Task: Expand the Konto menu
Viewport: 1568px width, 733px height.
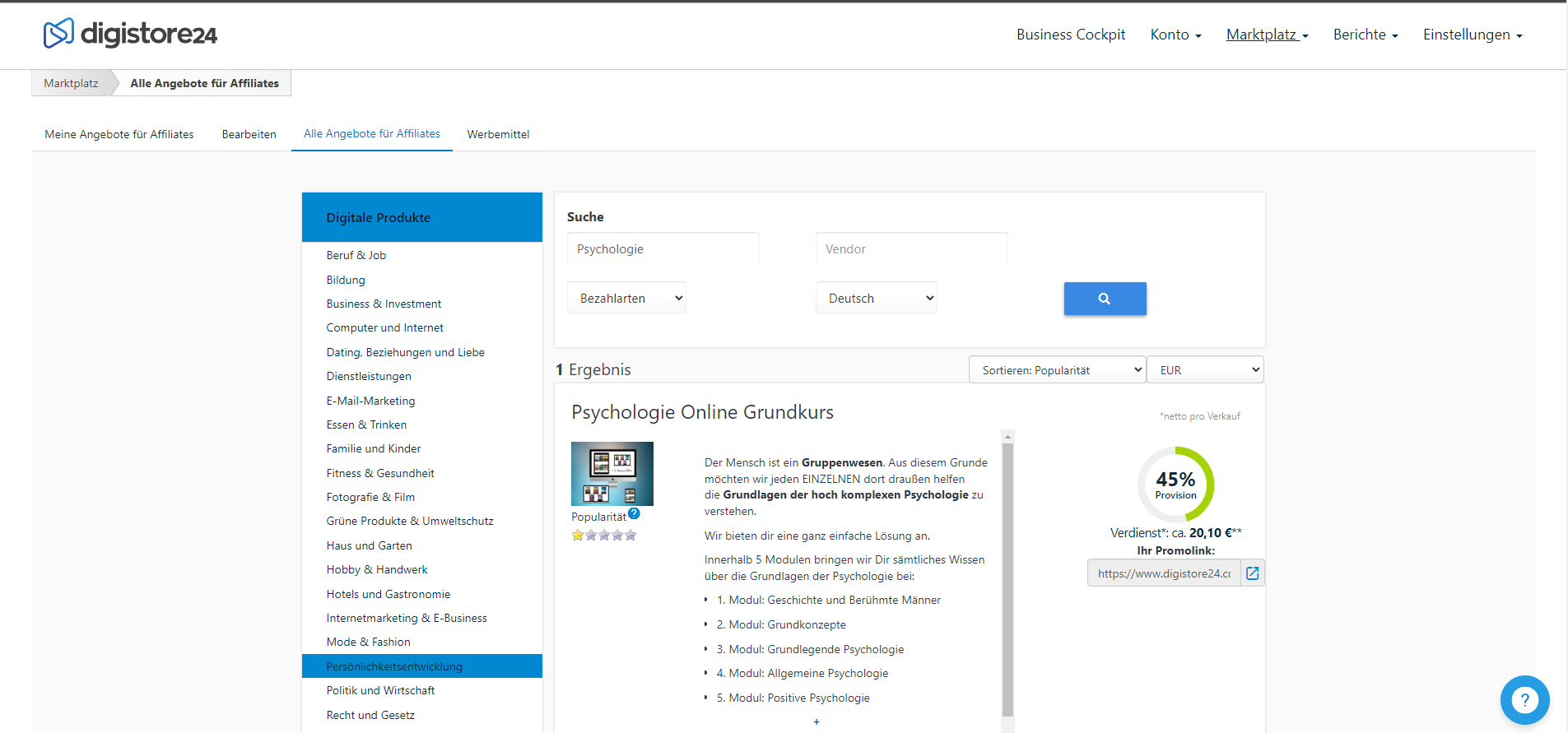Action: [1175, 35]
